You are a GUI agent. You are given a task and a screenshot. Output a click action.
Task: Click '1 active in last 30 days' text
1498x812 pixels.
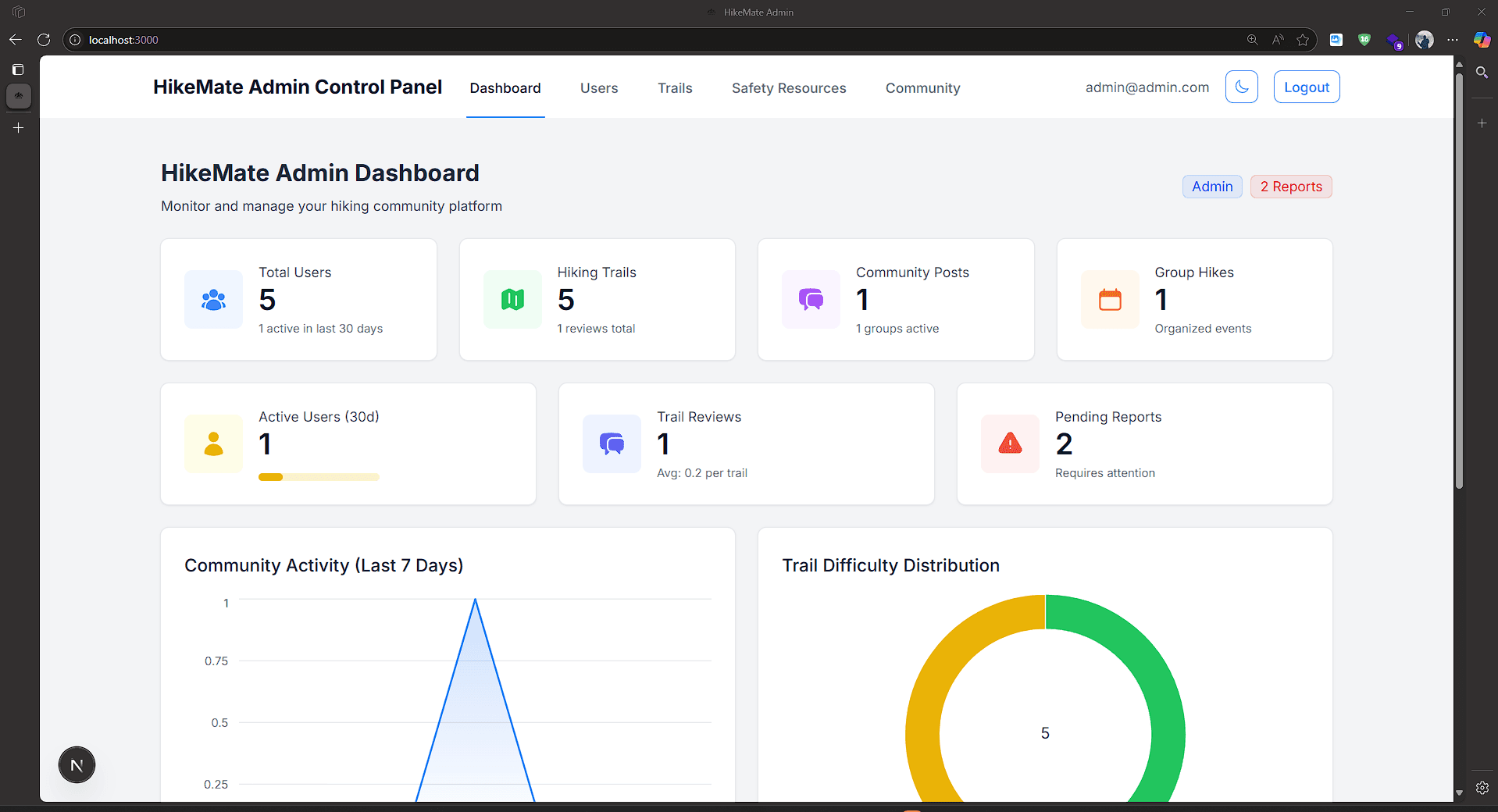coord(321,329)
